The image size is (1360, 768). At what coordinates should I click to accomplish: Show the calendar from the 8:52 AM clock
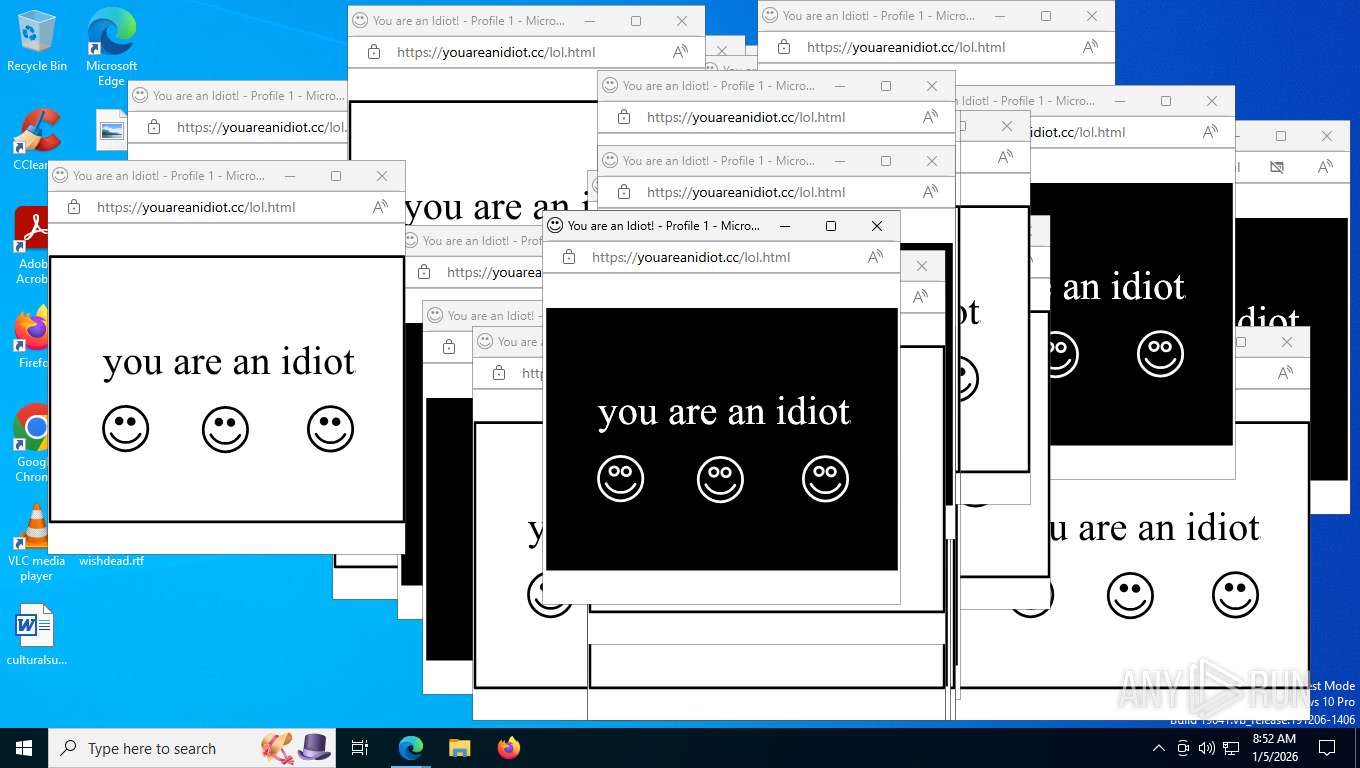point(1275,748)
